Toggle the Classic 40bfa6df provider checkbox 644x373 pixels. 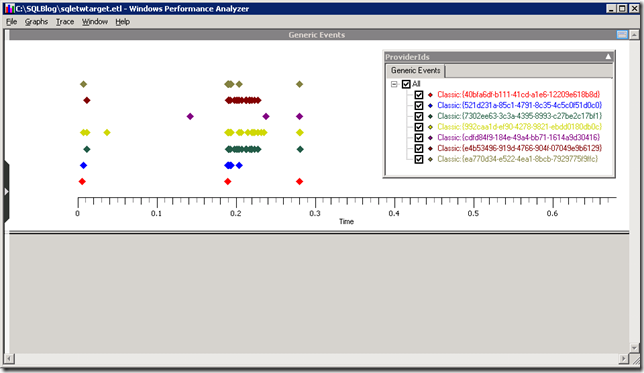(419, 95)
